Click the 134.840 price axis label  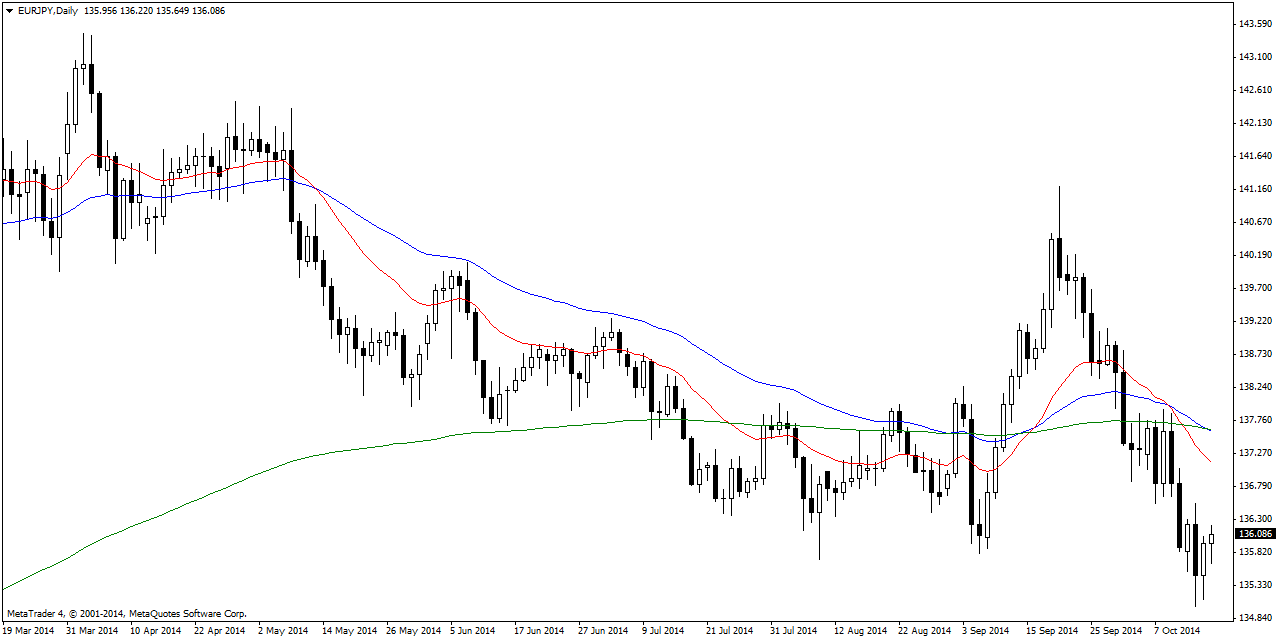(x=1255, y=617)
